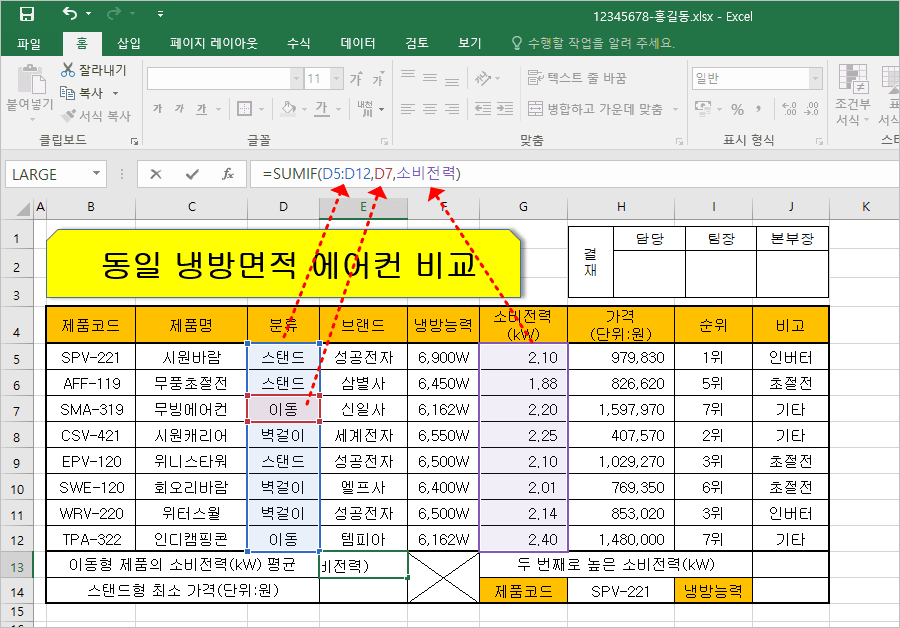Click 병합하고 가운데 맞춤 button
The image size is (900, 628).
coord(595,108)
